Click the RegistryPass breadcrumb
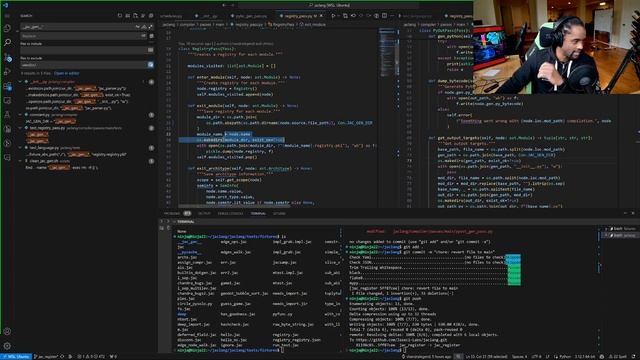The width and height of the screenshot is (640, 360). [x=281, y=24]
